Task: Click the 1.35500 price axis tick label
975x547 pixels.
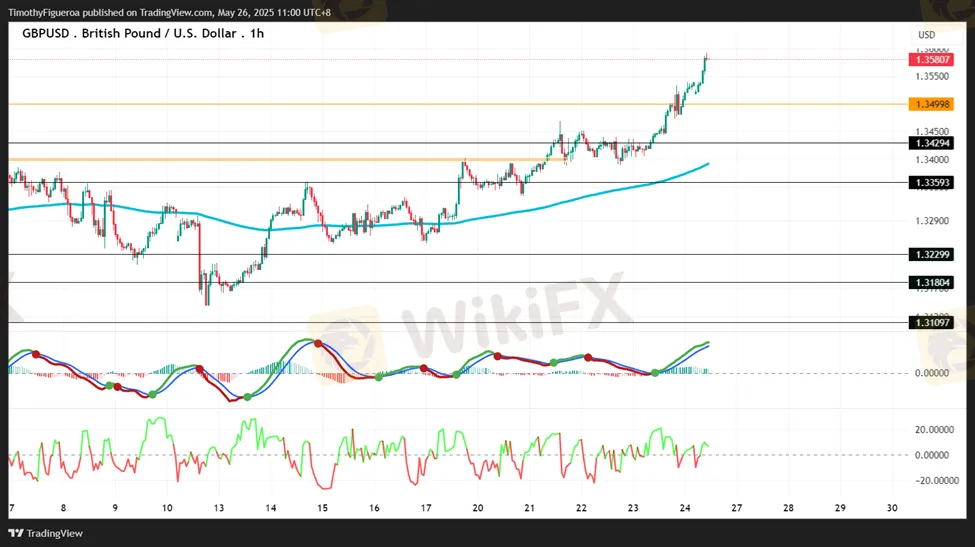Action: click(x=931, y=76)
